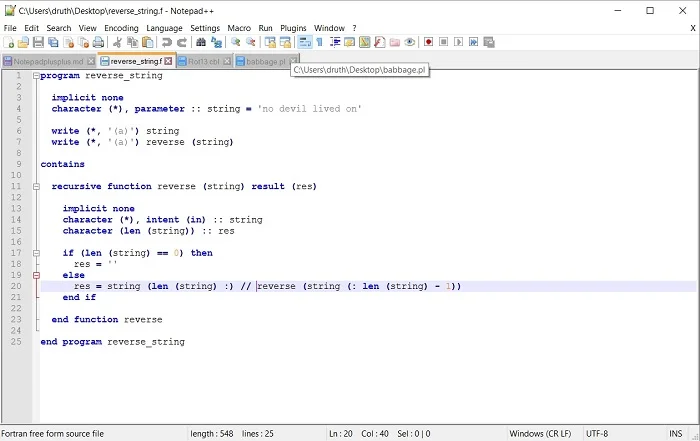Click the Play Macro icon
700x441 pixels.
(458, 42)
